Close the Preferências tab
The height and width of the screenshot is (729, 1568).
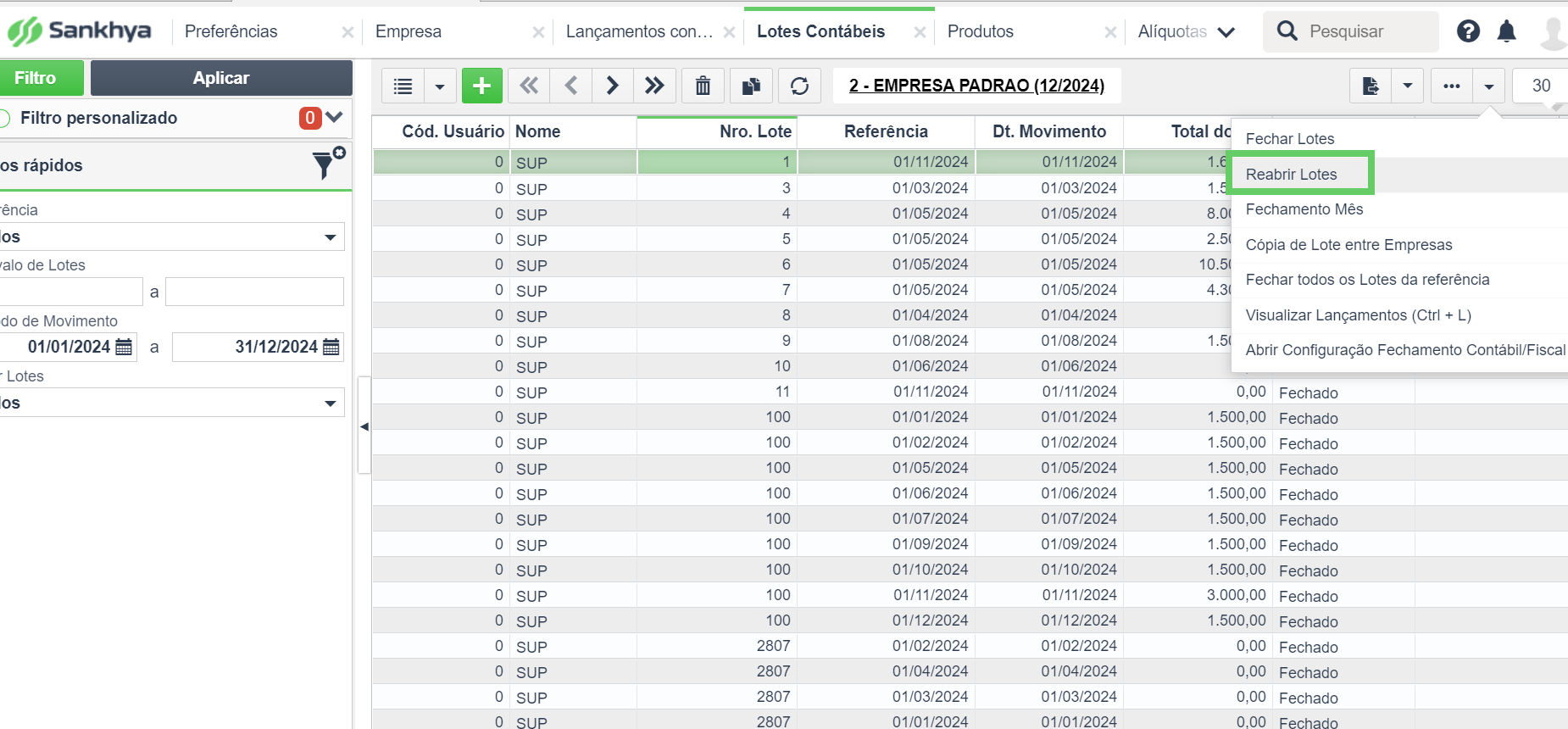click(x=348, y=32)
